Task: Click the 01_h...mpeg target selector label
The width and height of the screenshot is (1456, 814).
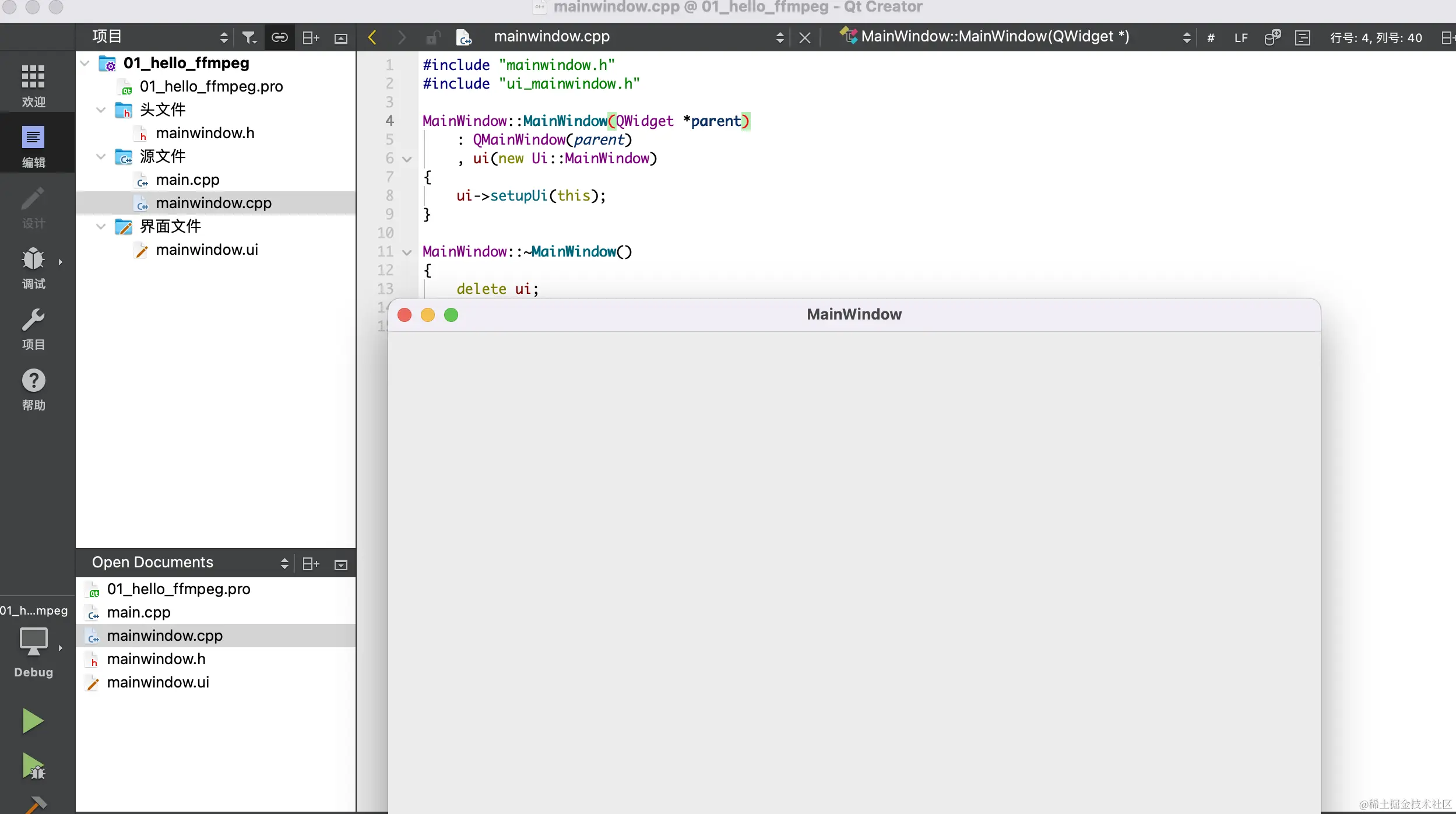Action: [x=34, y=610]
